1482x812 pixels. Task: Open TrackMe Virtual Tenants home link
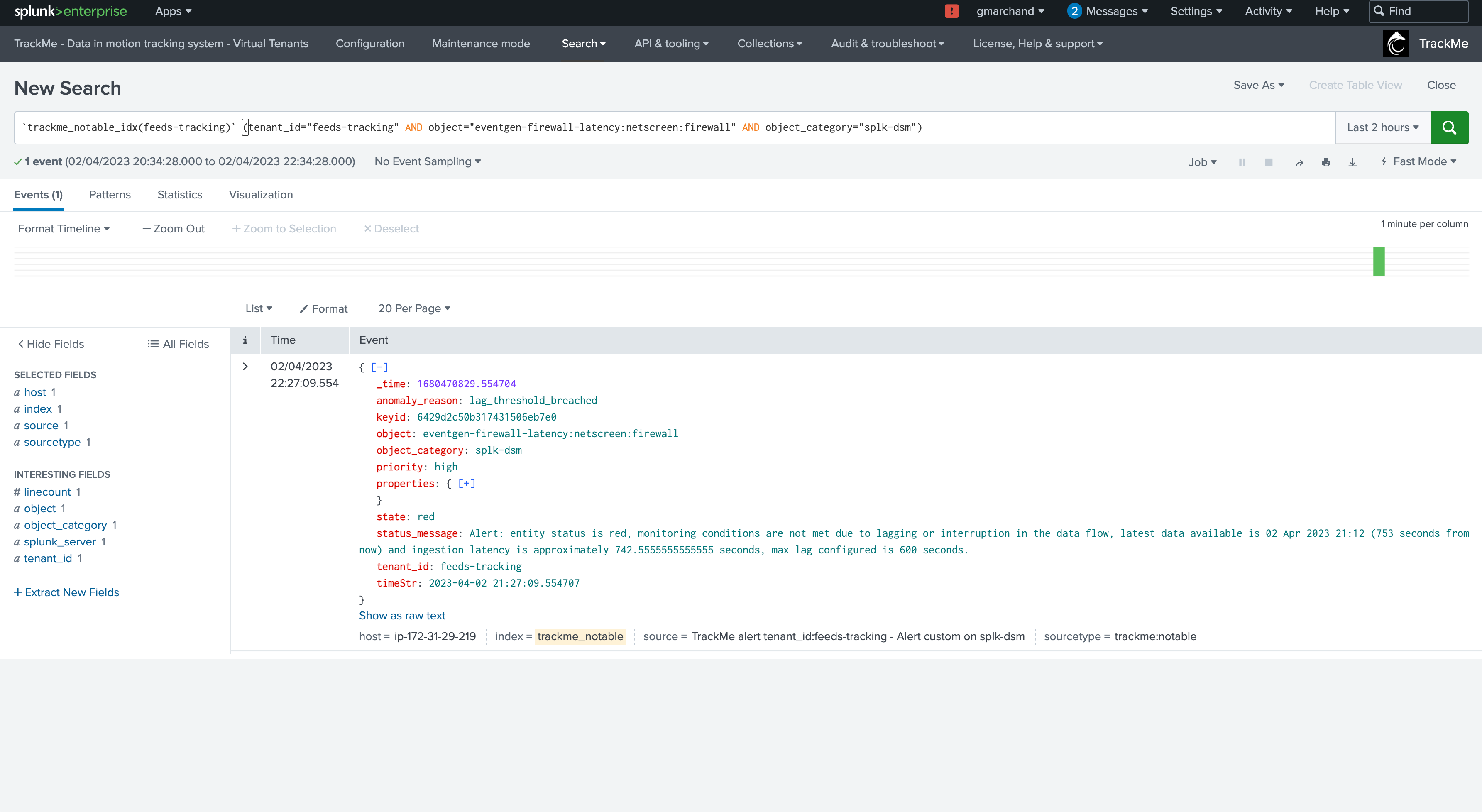click(x=161, y=44)
